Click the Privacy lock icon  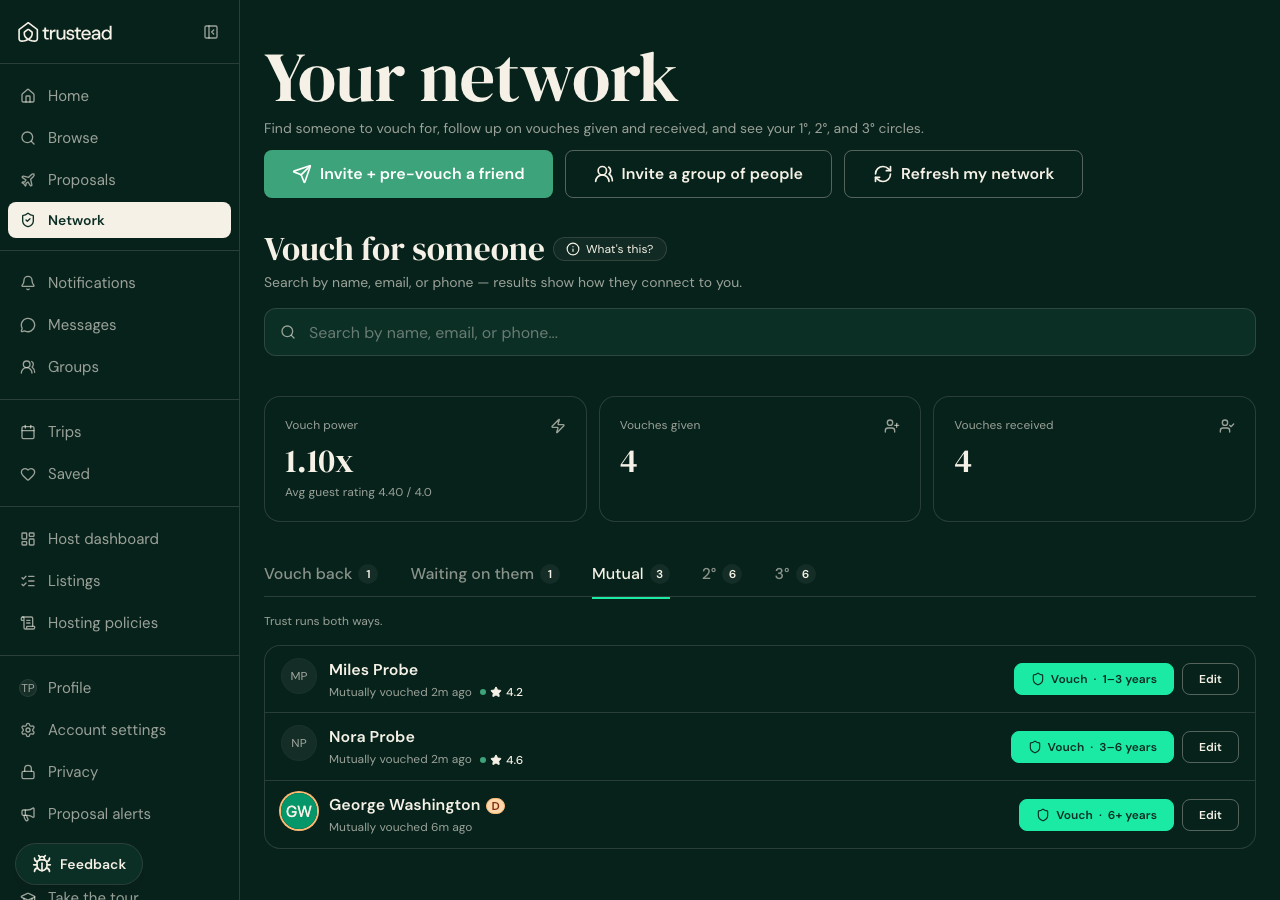tap(28, 772)
